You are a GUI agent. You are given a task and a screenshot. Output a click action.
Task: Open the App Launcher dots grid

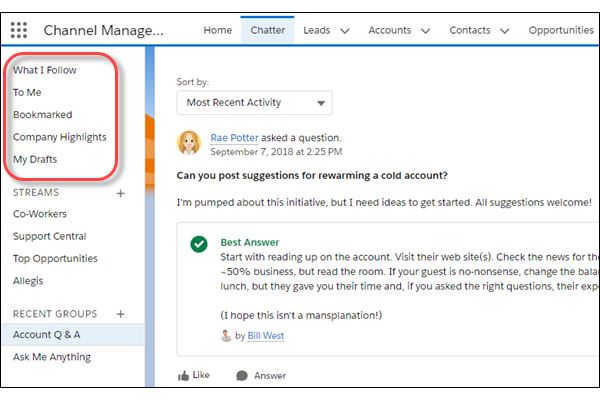click(19, 30)
